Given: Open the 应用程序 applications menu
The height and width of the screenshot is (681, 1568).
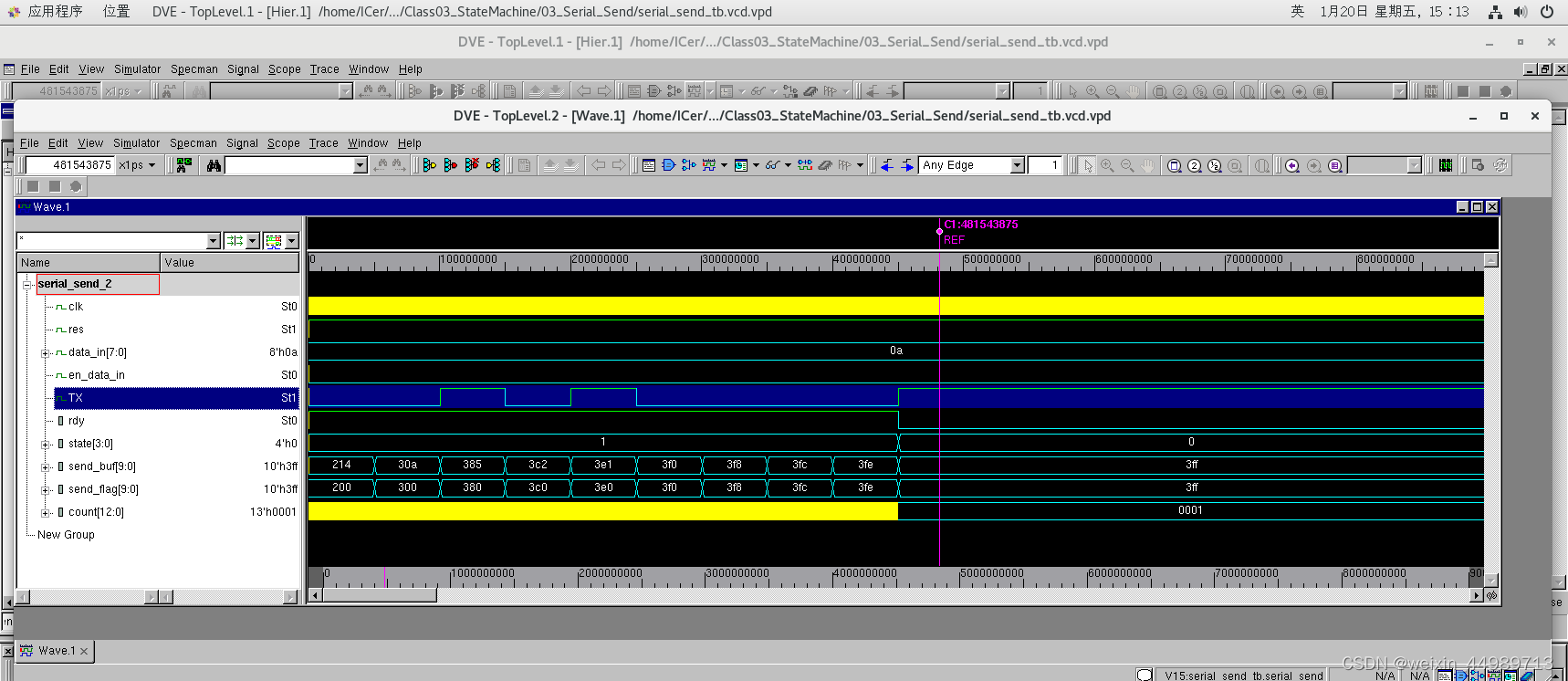Looking at the screenshot, I should (55, 12).
